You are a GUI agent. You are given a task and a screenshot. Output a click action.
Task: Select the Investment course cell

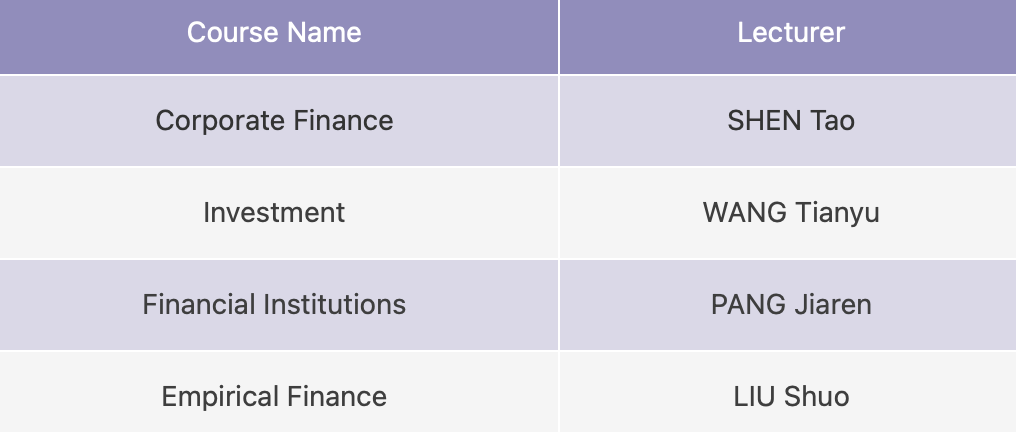point(274,212)
